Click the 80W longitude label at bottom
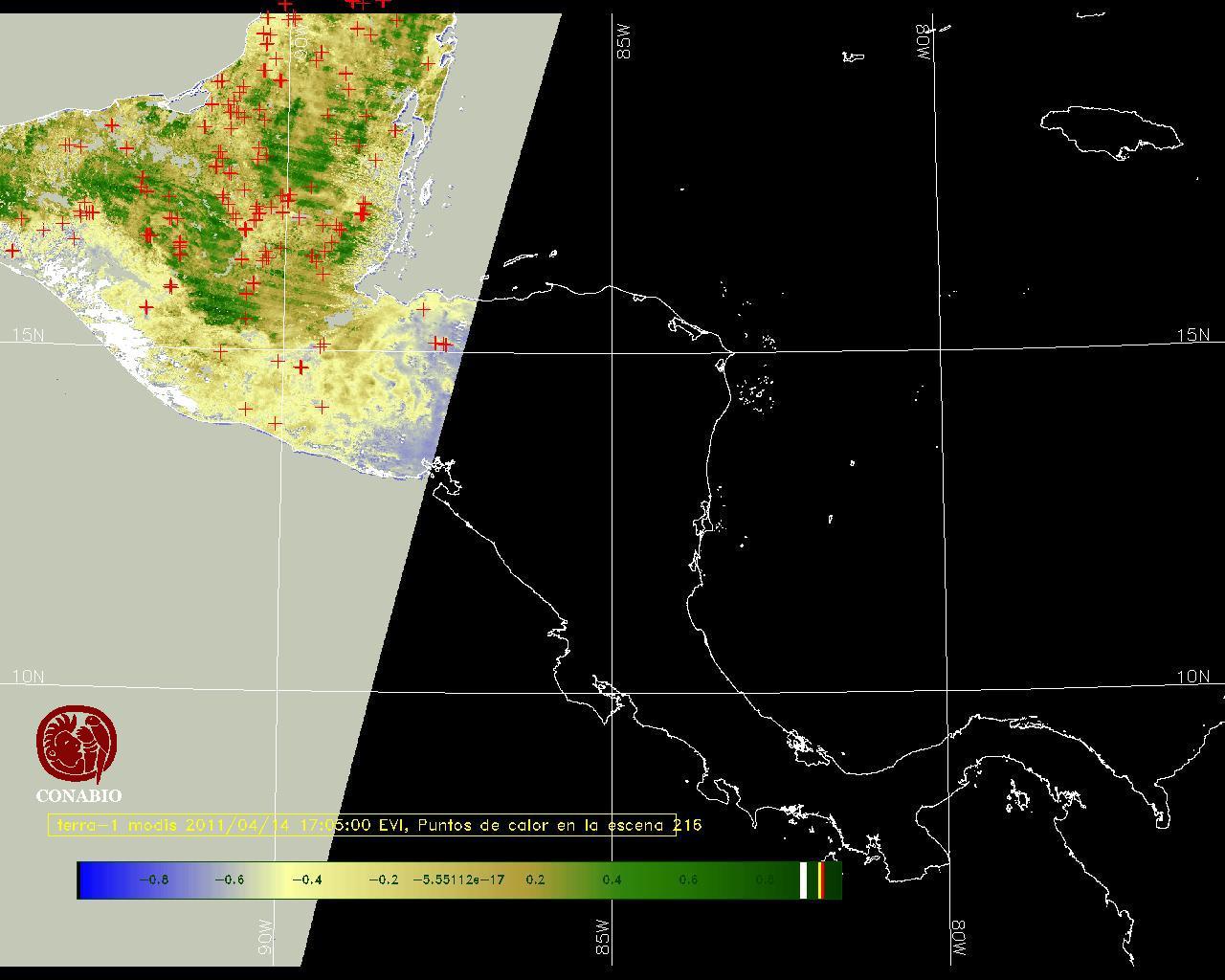The height and width of the screenshot is (980, 1225). click(958, 939)
